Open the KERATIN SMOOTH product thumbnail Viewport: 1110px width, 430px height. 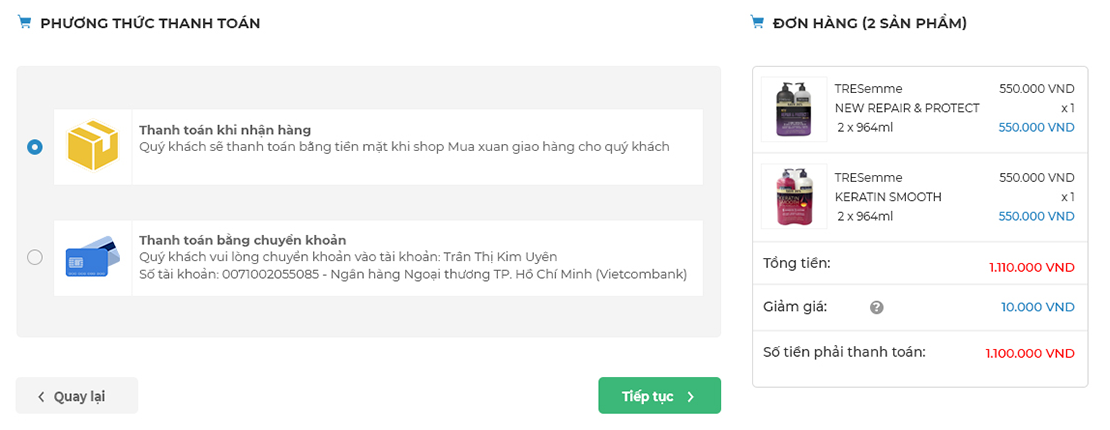[794, 196]
